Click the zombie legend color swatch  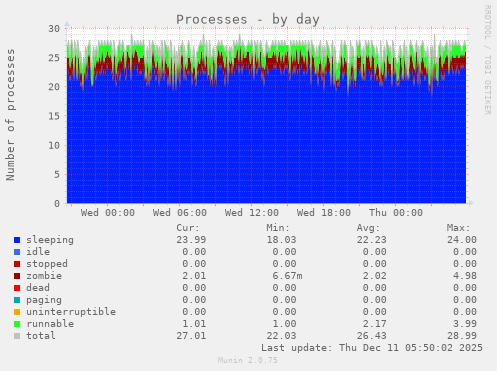click(17, 276)
